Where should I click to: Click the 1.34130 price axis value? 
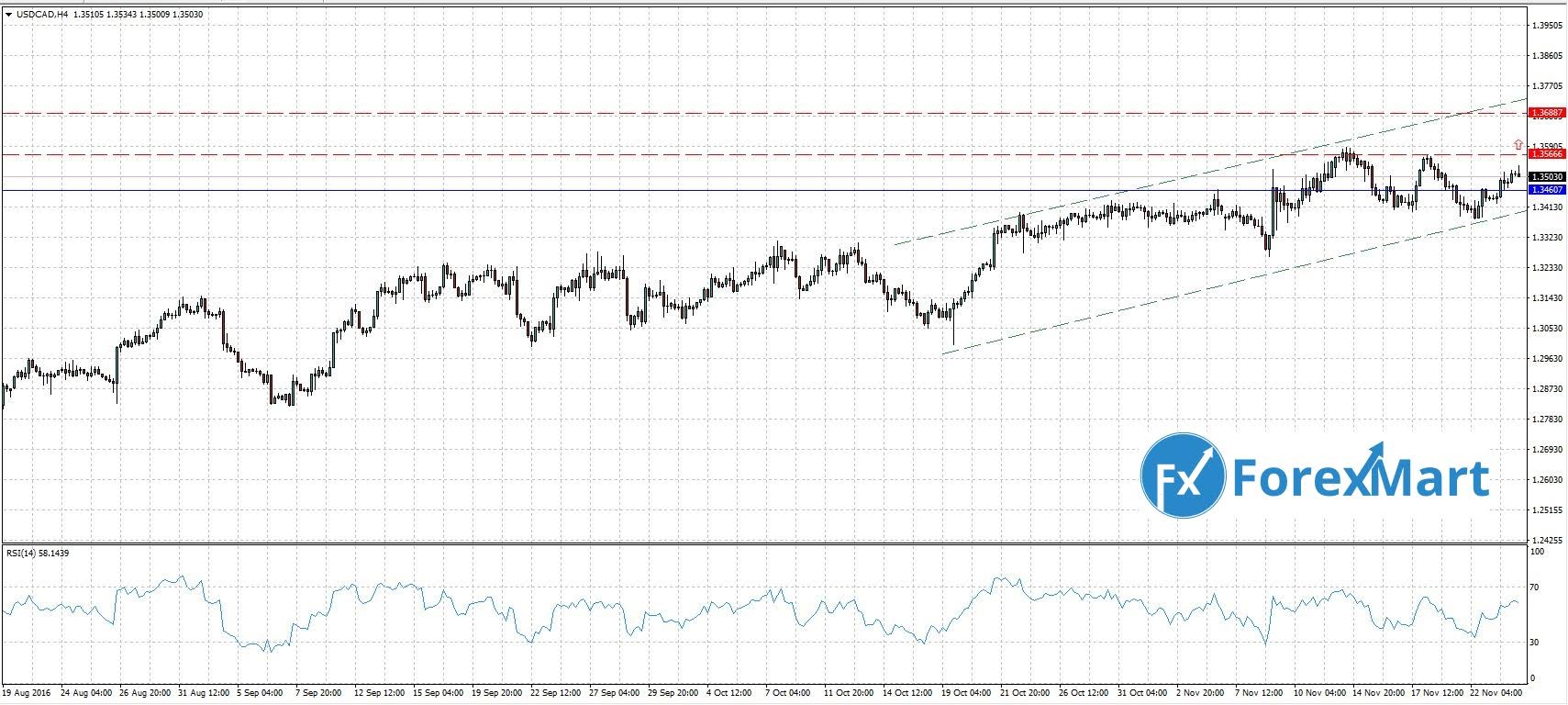(1547, 207)
